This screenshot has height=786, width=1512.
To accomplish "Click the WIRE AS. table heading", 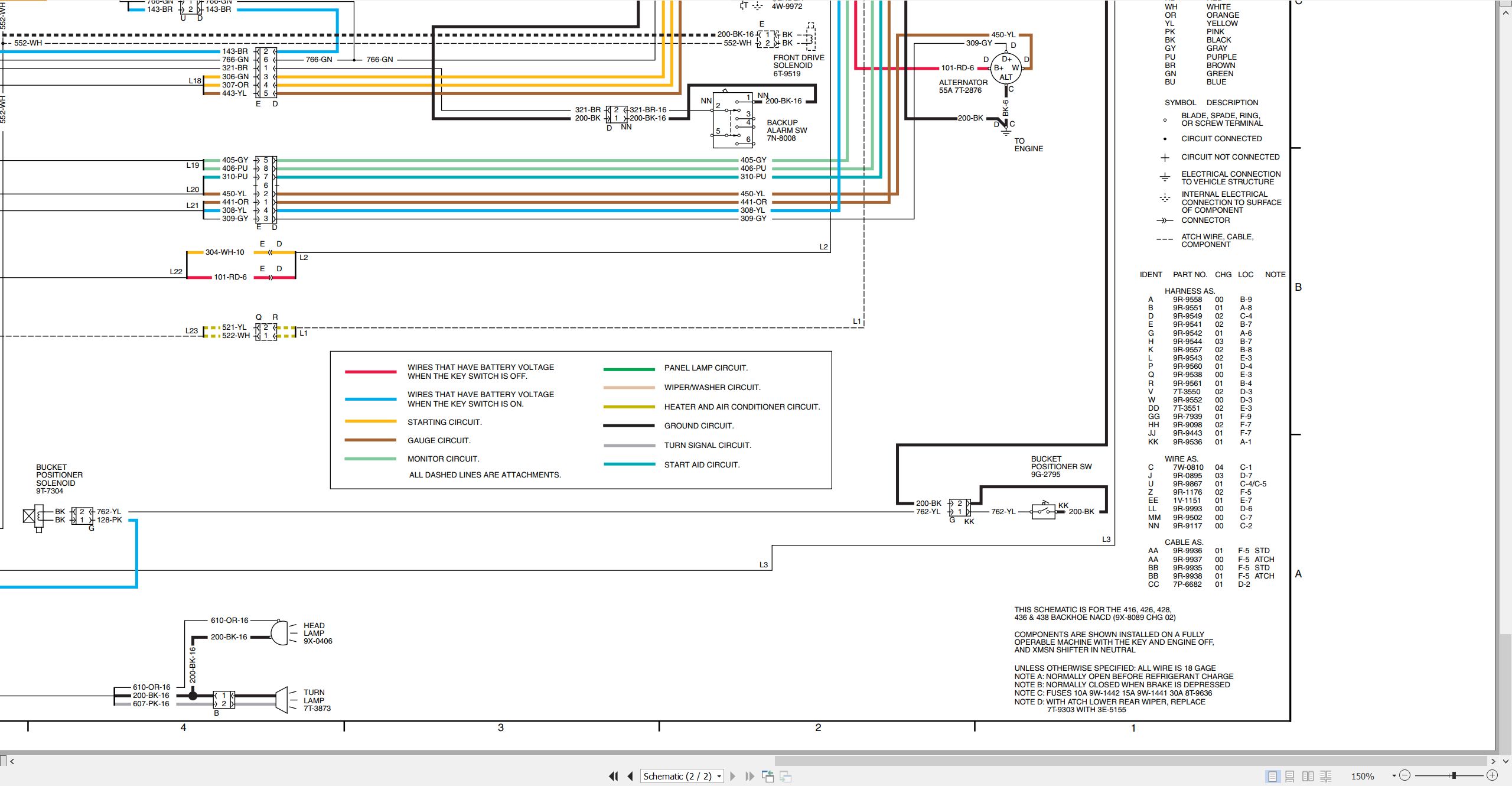I will [1181, 459].
